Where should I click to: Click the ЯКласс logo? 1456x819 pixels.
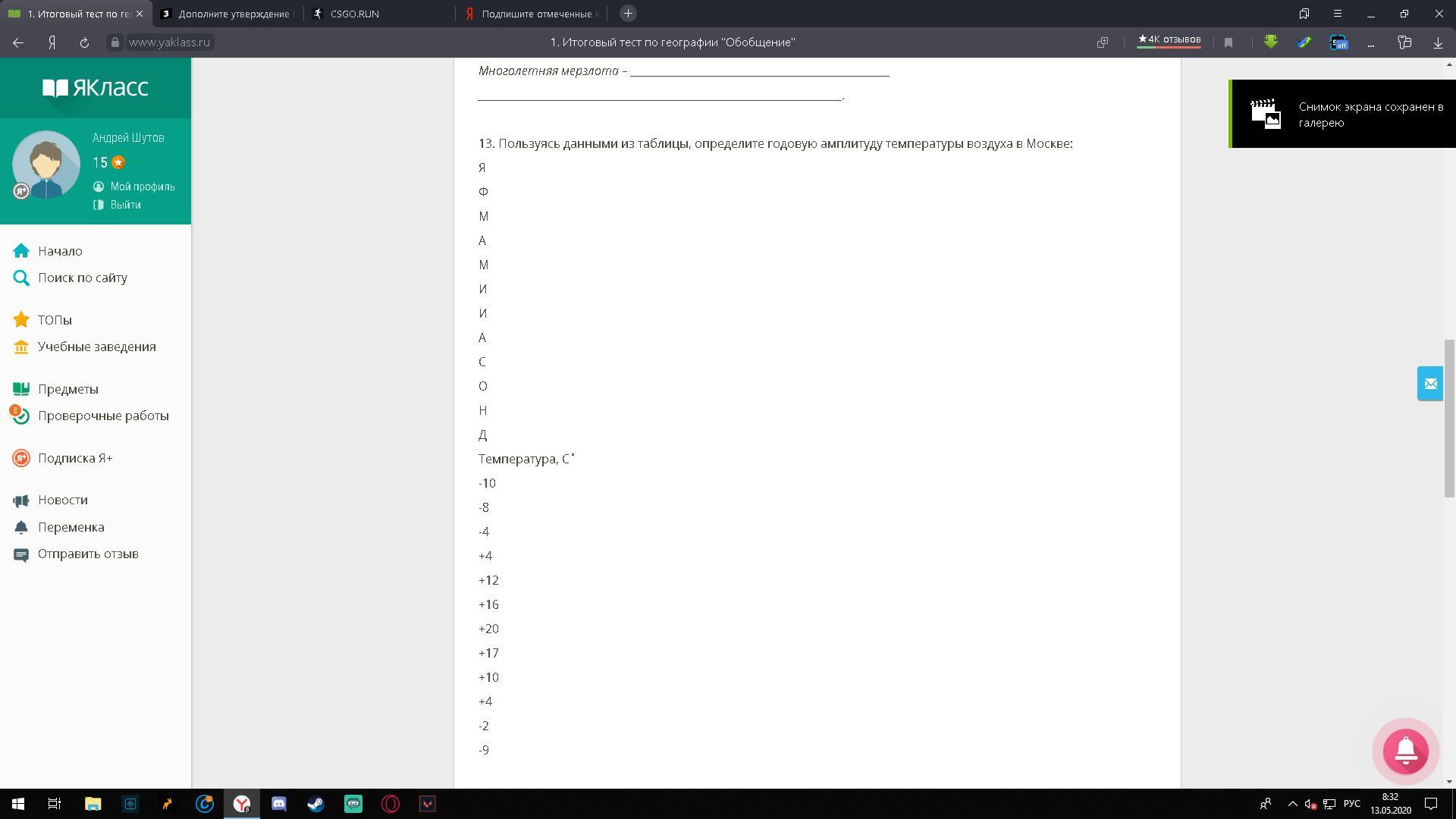coord(96,88)
